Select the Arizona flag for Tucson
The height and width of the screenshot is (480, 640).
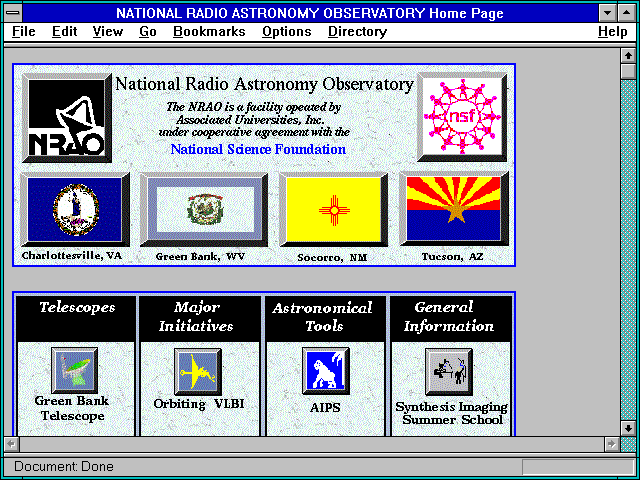pyautogui.click(x=454, y=209)
